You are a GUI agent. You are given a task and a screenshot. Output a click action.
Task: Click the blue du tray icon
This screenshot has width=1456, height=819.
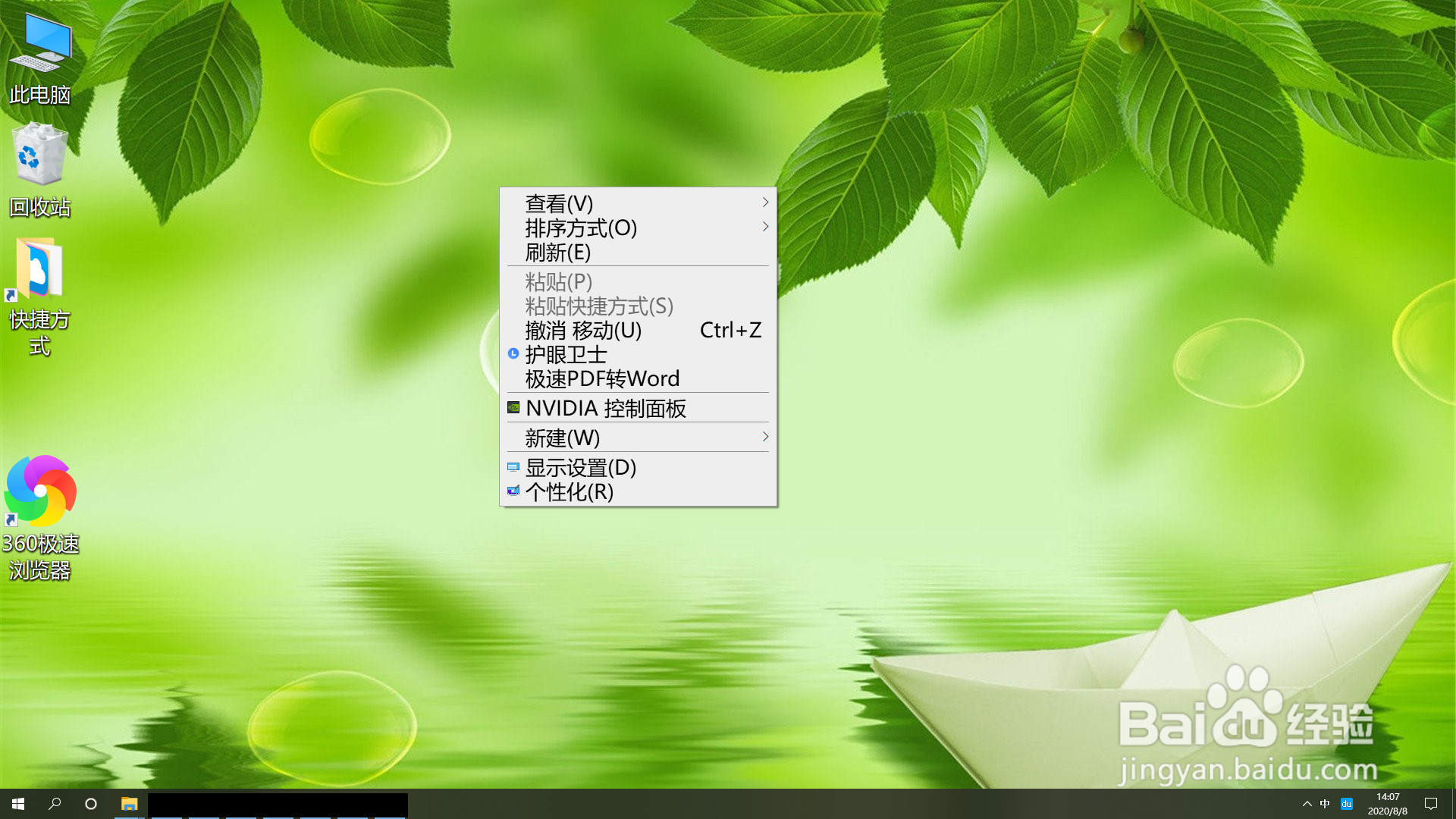[1347, 804]
